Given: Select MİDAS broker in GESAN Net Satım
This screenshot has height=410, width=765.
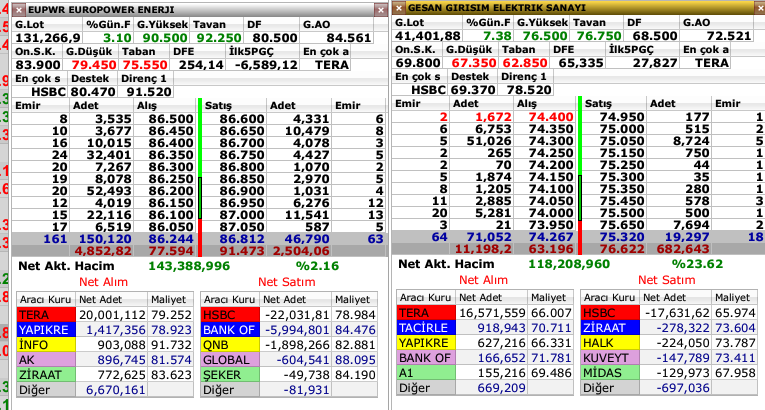Looking at the screenshot, I should [610, 373].
